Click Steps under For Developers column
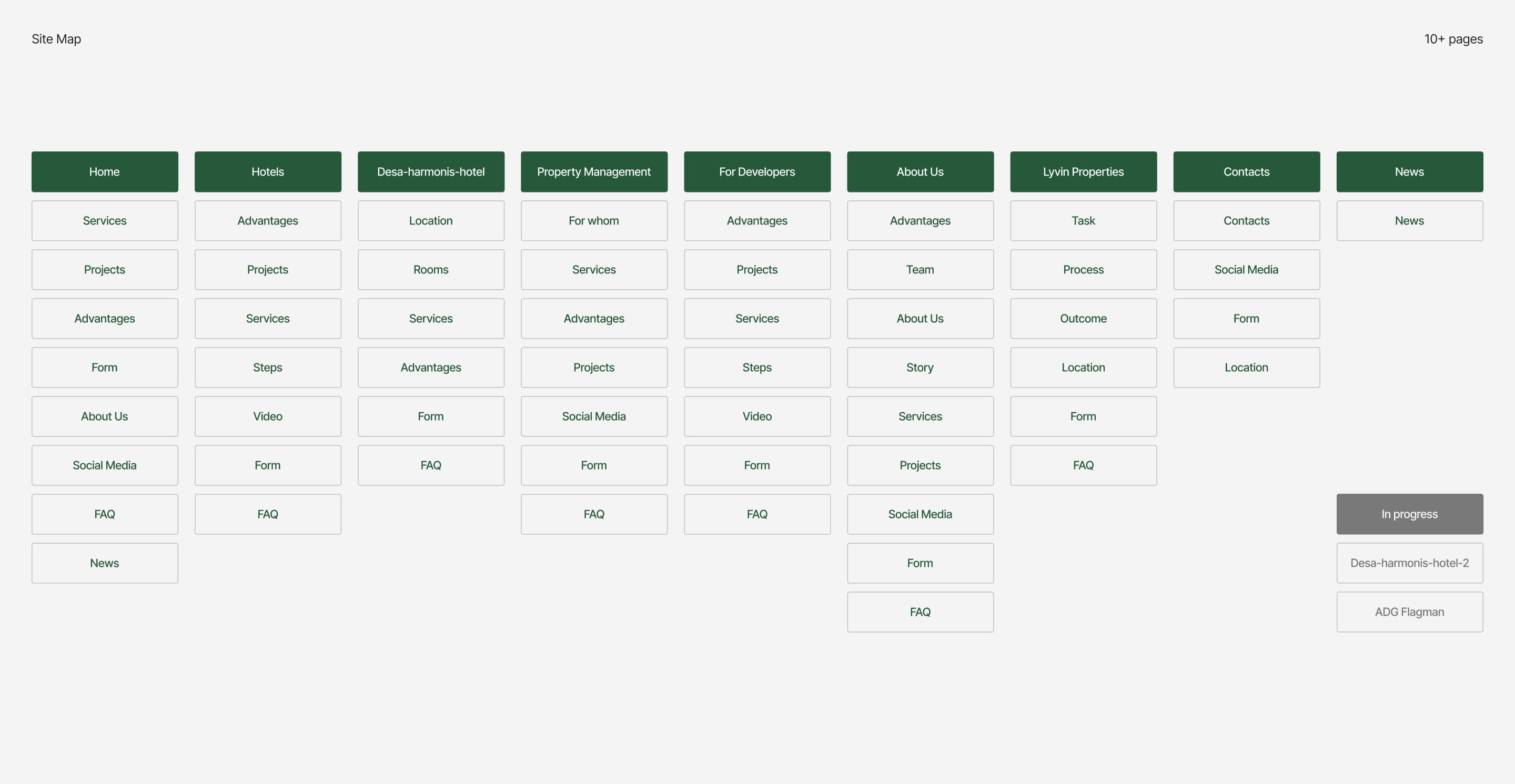 point(757,368)
